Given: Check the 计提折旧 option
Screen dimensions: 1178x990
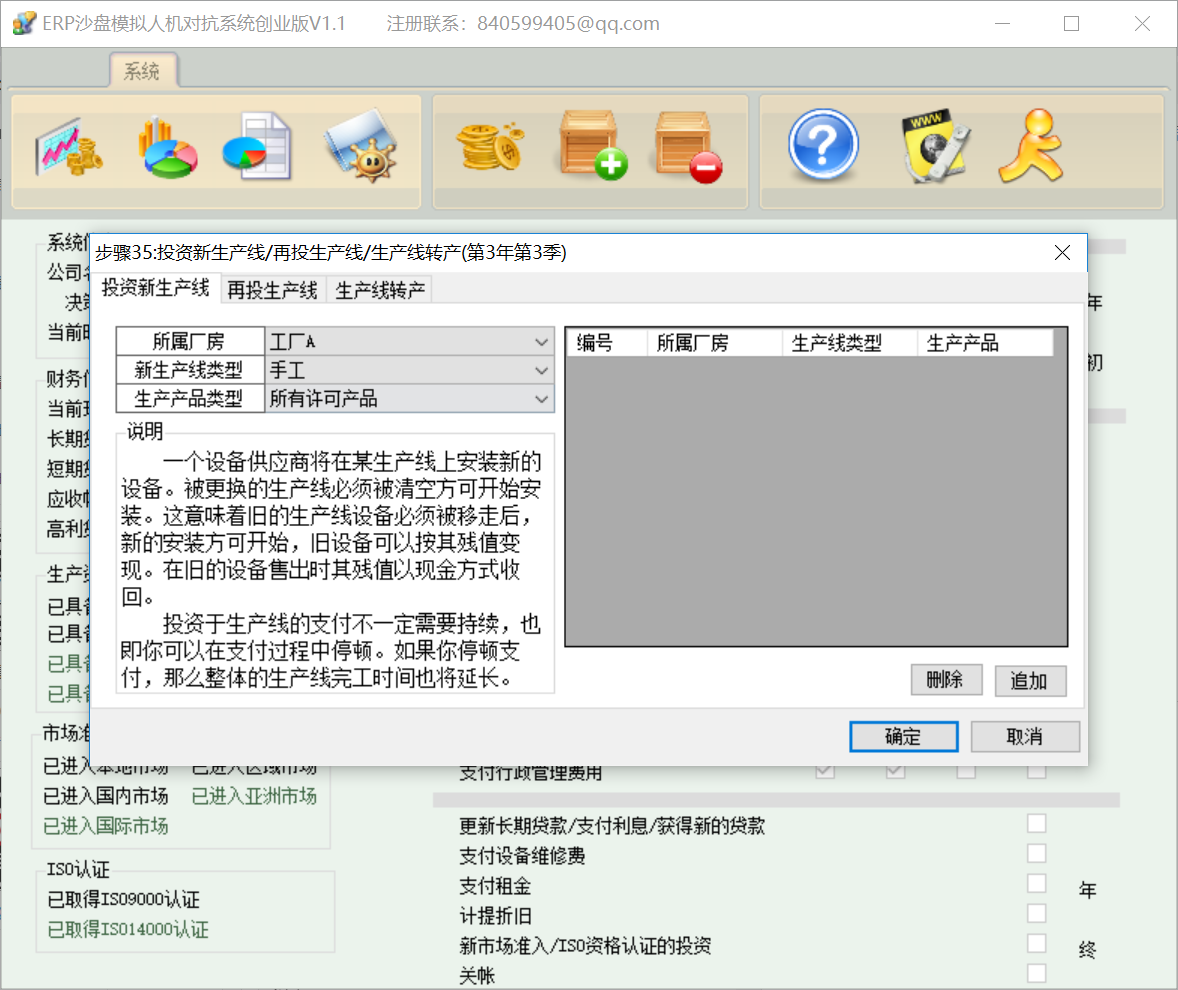Looking at the screenshot, I should [x=1036, y=913].
